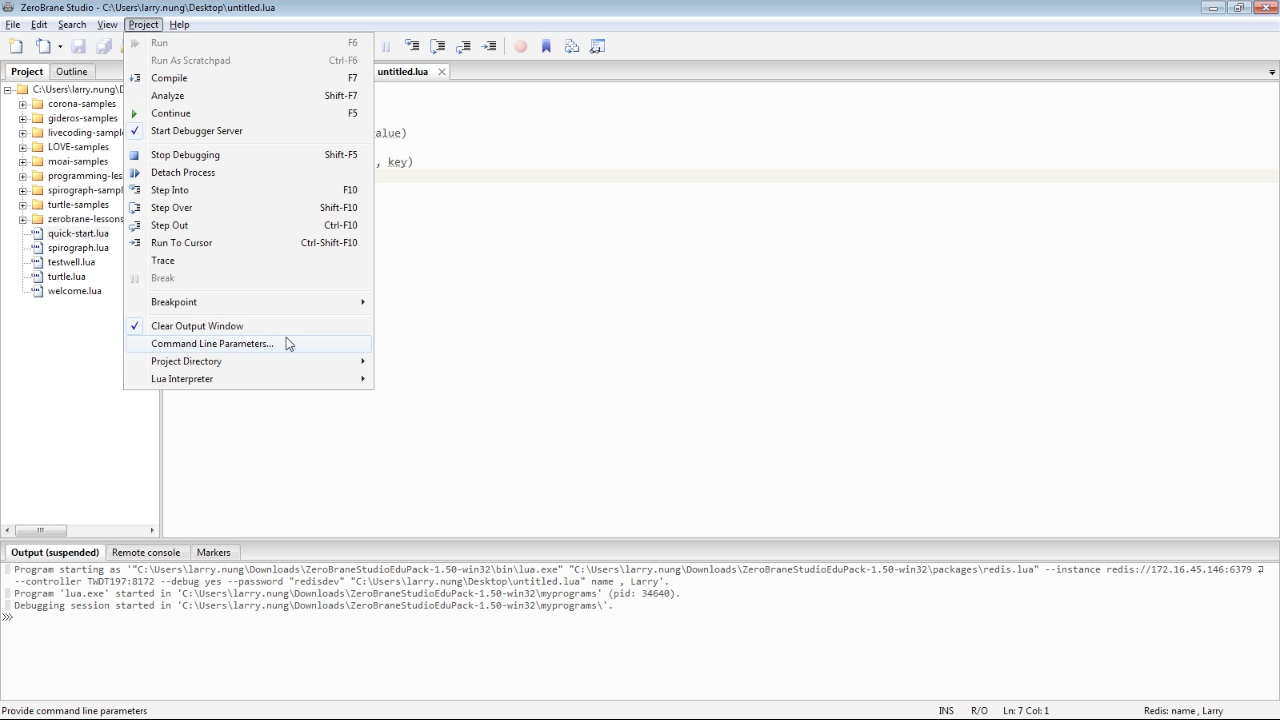Click the Break (pause) toolbar icon
Screen dimensions: 1280x720
pyautogui.click(x=386, y=46)
